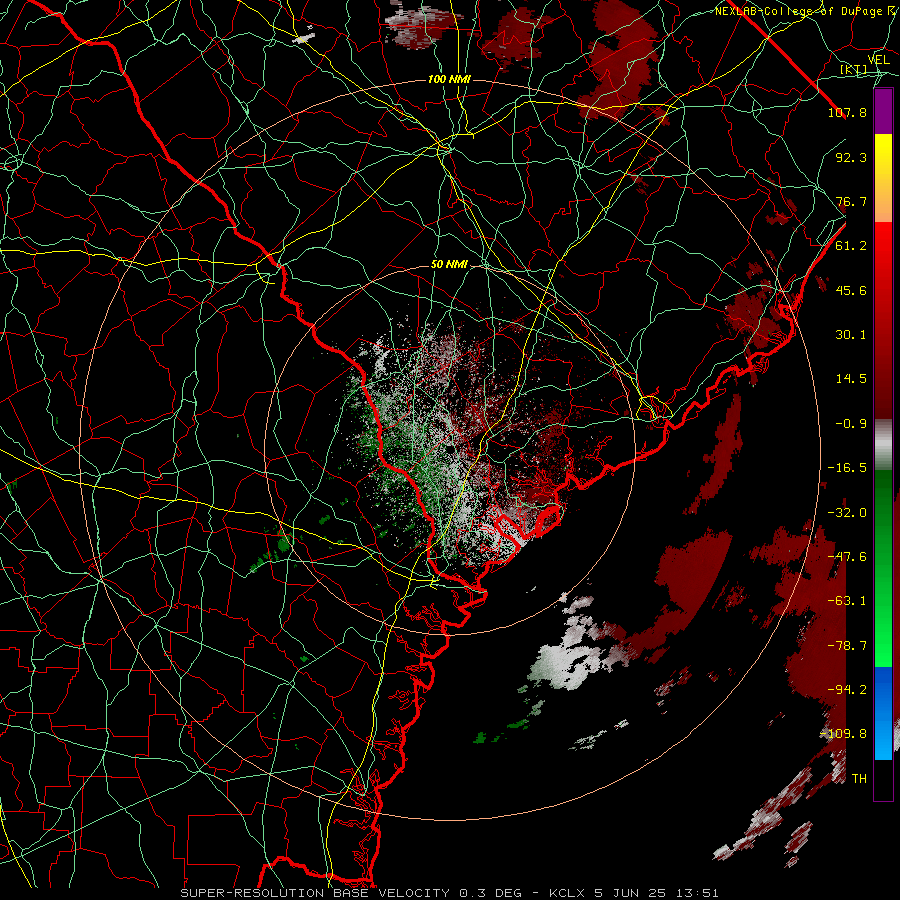Click the -94.2 value on velocity scale
900x900 pixels.
pos(847,690)
